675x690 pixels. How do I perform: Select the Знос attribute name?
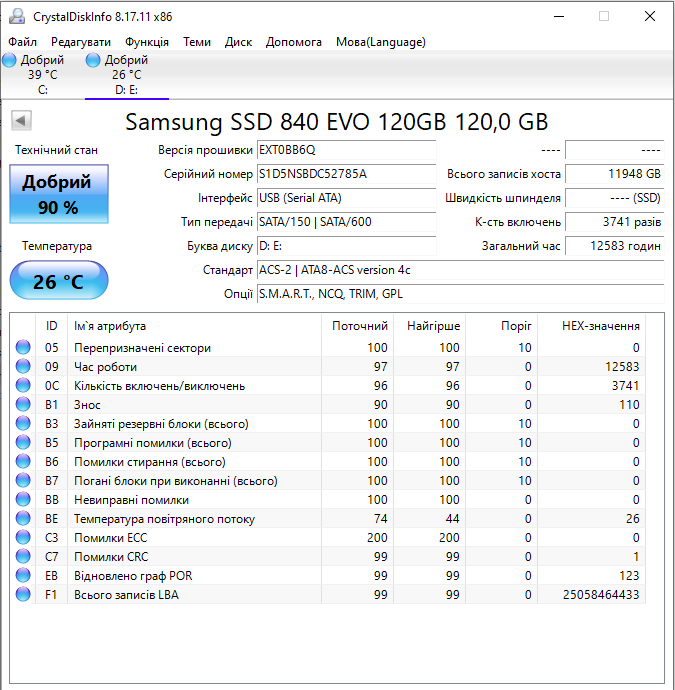(x=87, y=404)
